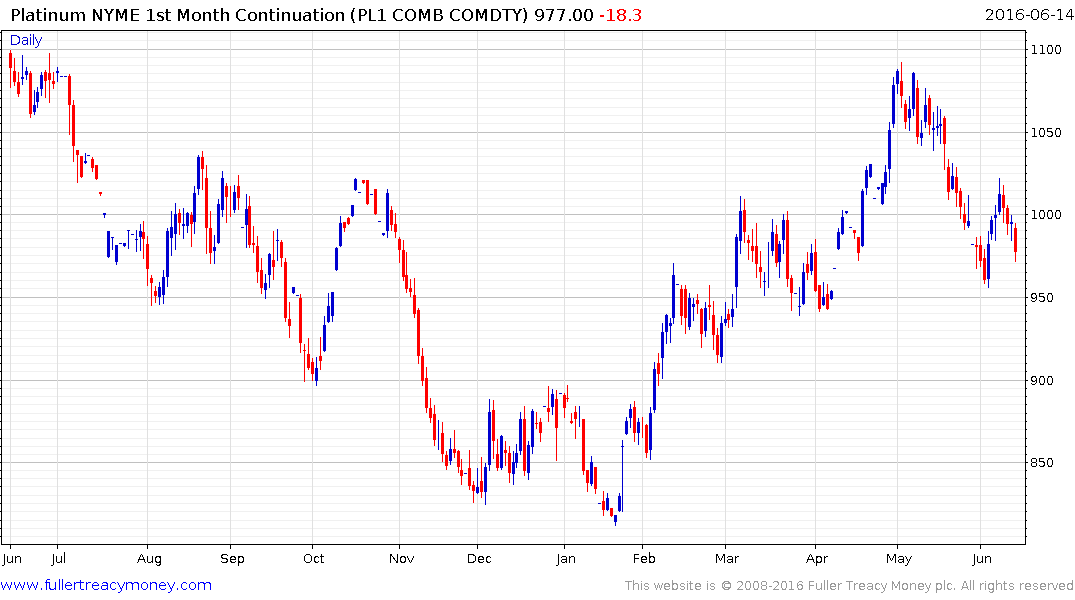Click the 900 price axis label
The image size is (1075, 600).
point(1042,381)
